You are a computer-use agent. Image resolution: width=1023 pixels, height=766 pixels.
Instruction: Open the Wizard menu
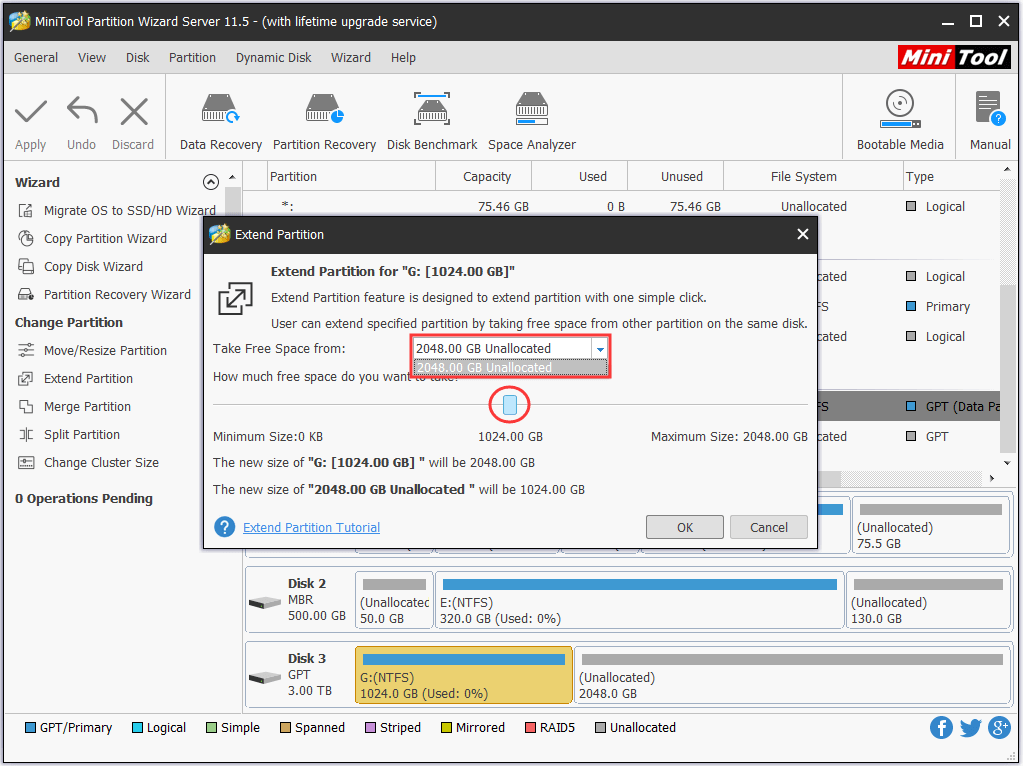[351, 57]
